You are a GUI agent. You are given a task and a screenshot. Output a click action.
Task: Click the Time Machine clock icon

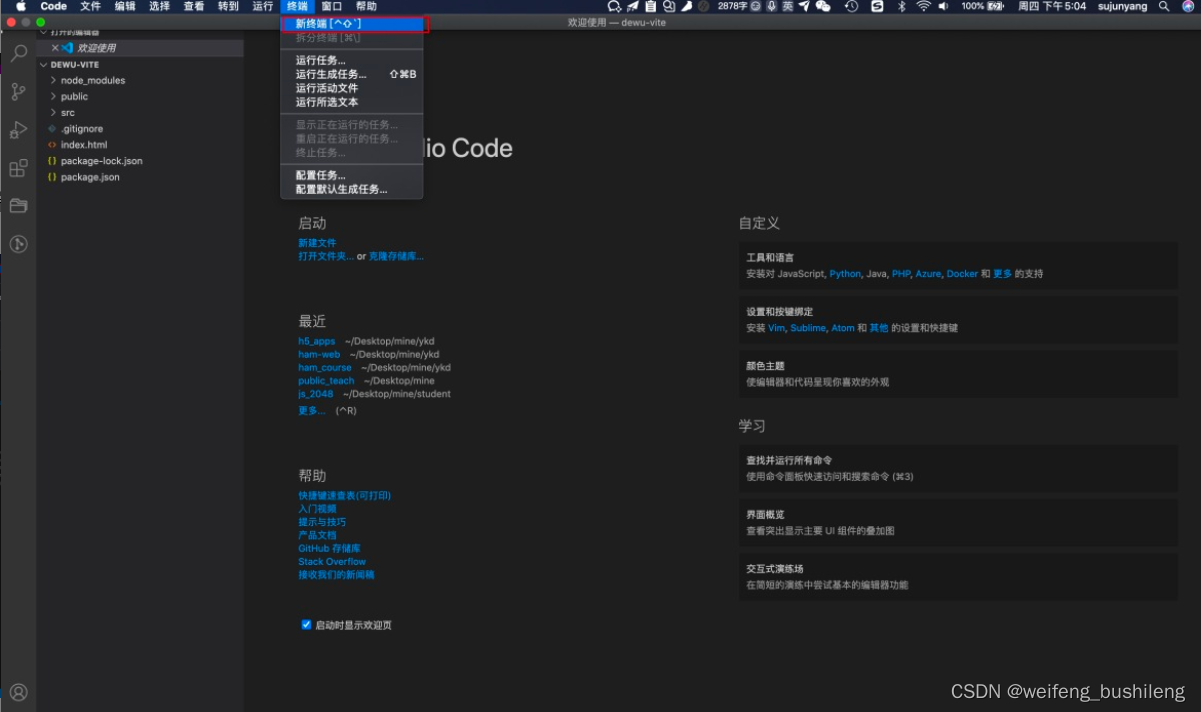[851, 6]
